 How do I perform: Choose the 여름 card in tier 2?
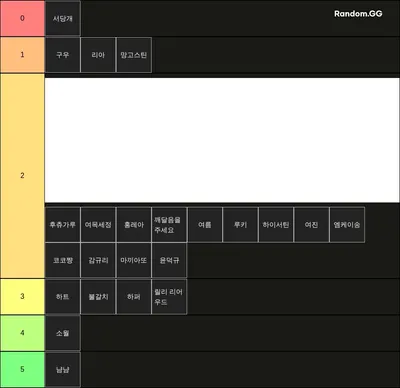(205, 225)
